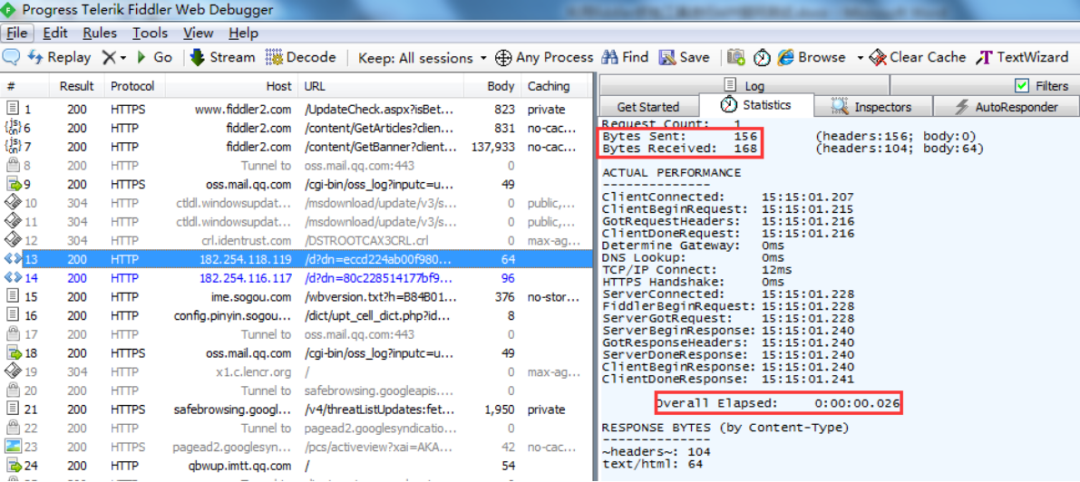Sort sessions by Host column header
The height and width of the screenshot is (482, 1080).
coord(231,86)
